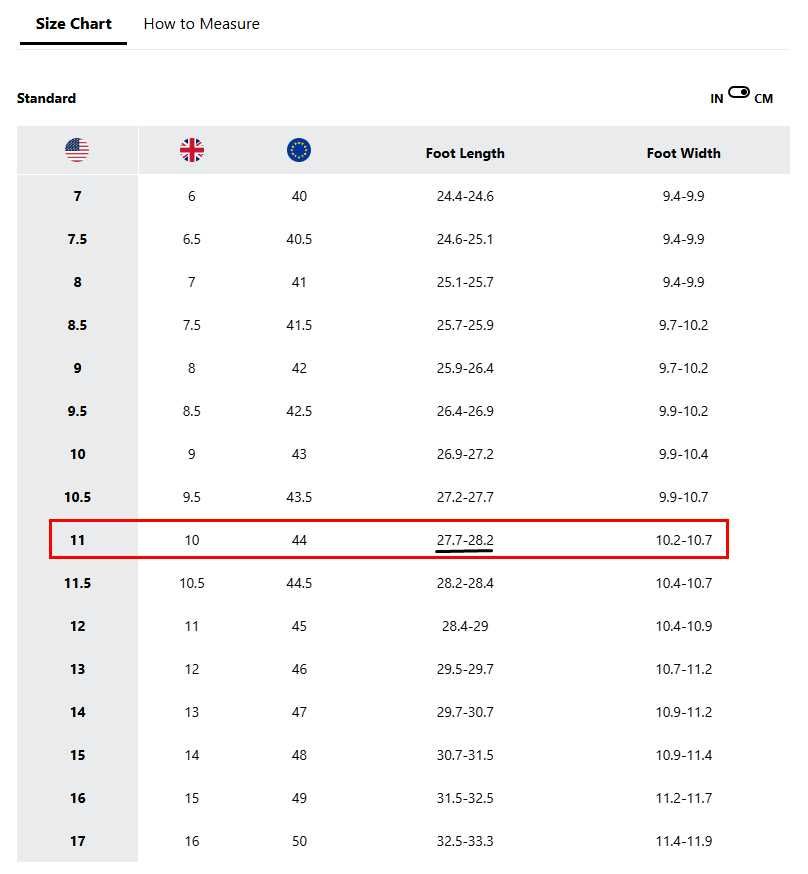The height and width of the screenshot is (874, 808).
Task: Click the underlined 27.7-28.2 foot length
Action: coord(465,540)
